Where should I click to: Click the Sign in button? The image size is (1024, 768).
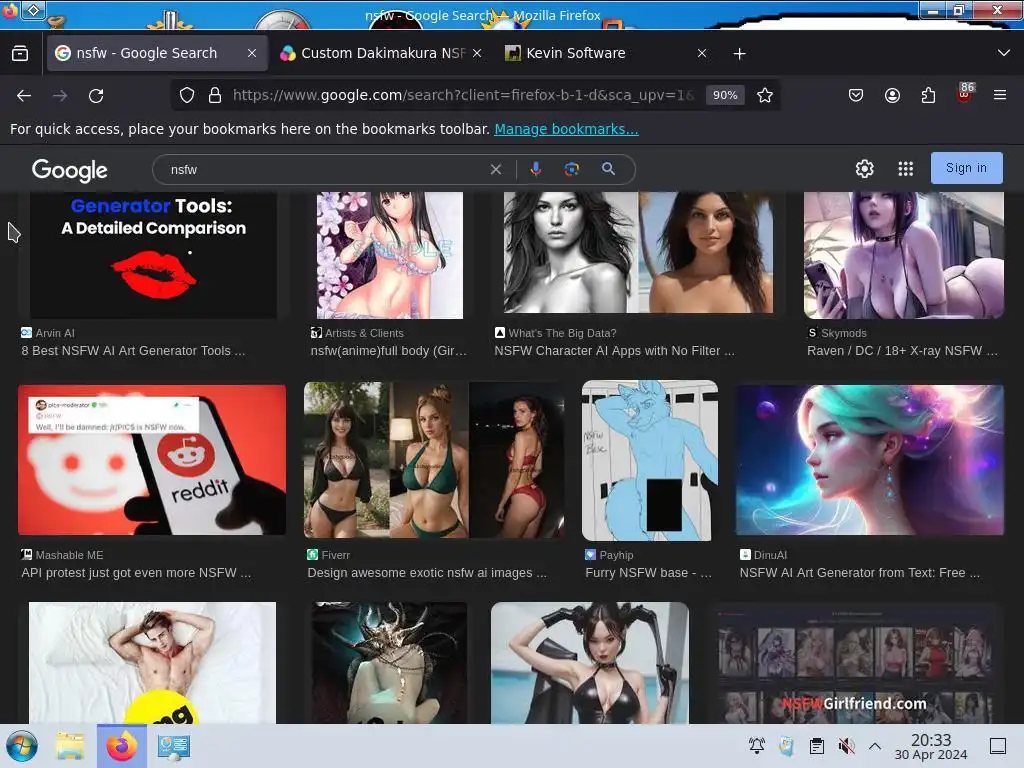pos(967,168)
